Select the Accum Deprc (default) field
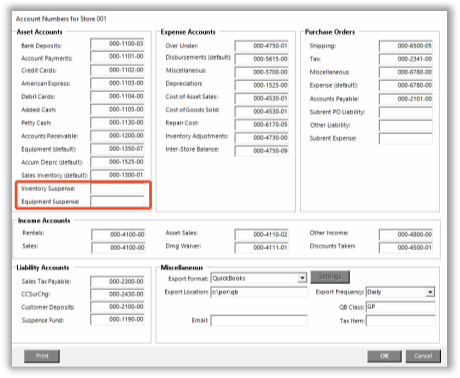The height and width of the screenshot is (378, 460). 117,162
